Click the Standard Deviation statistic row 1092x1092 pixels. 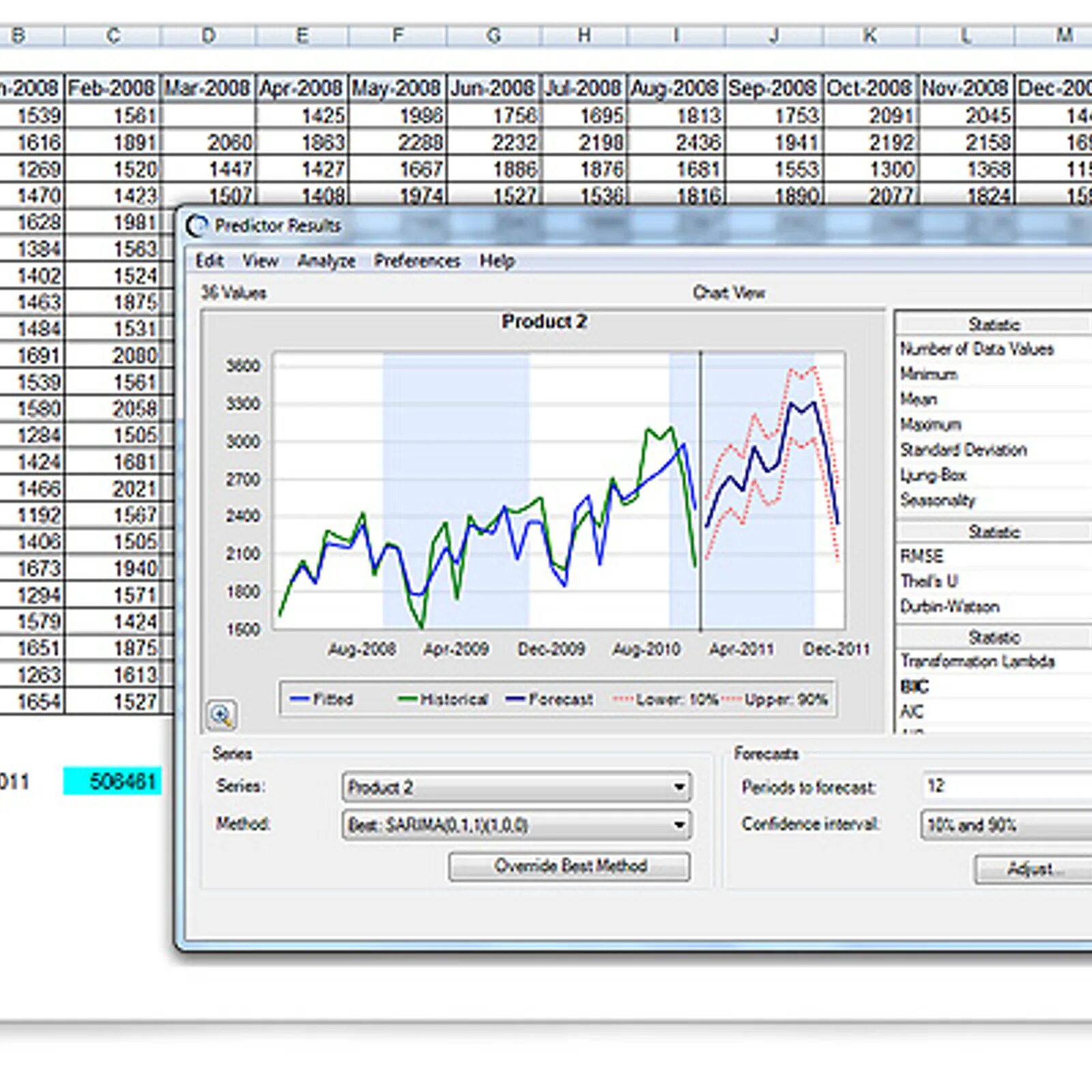click(993, 450)
